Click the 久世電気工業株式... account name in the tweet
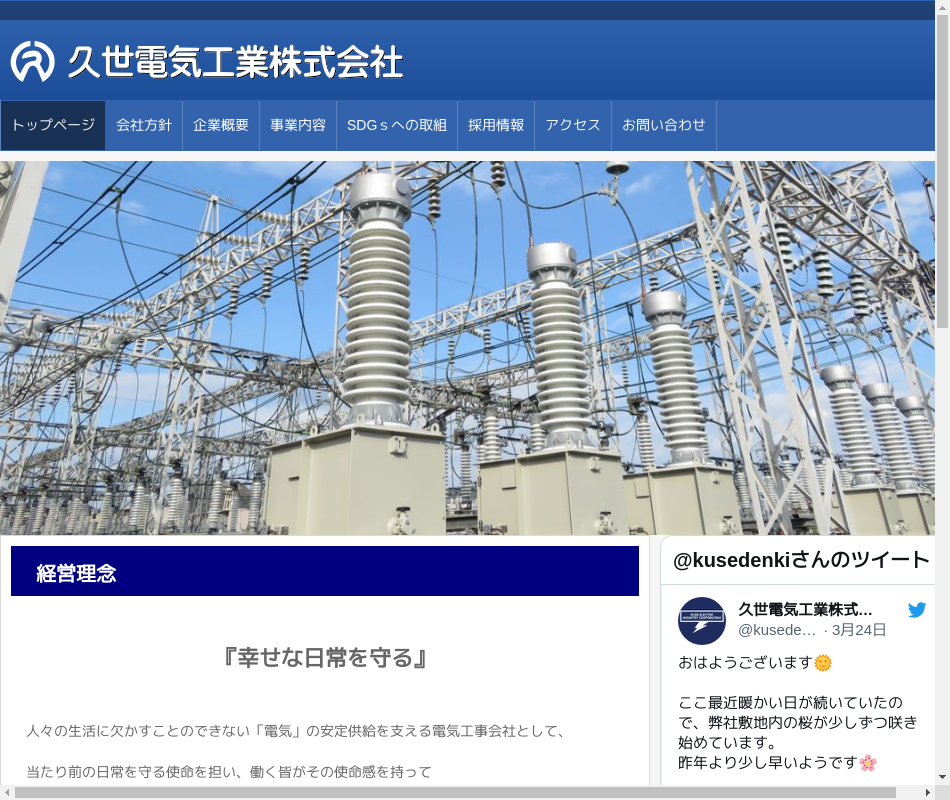Image resolution: width=950 pixels, height=800 pixels. 805,610
